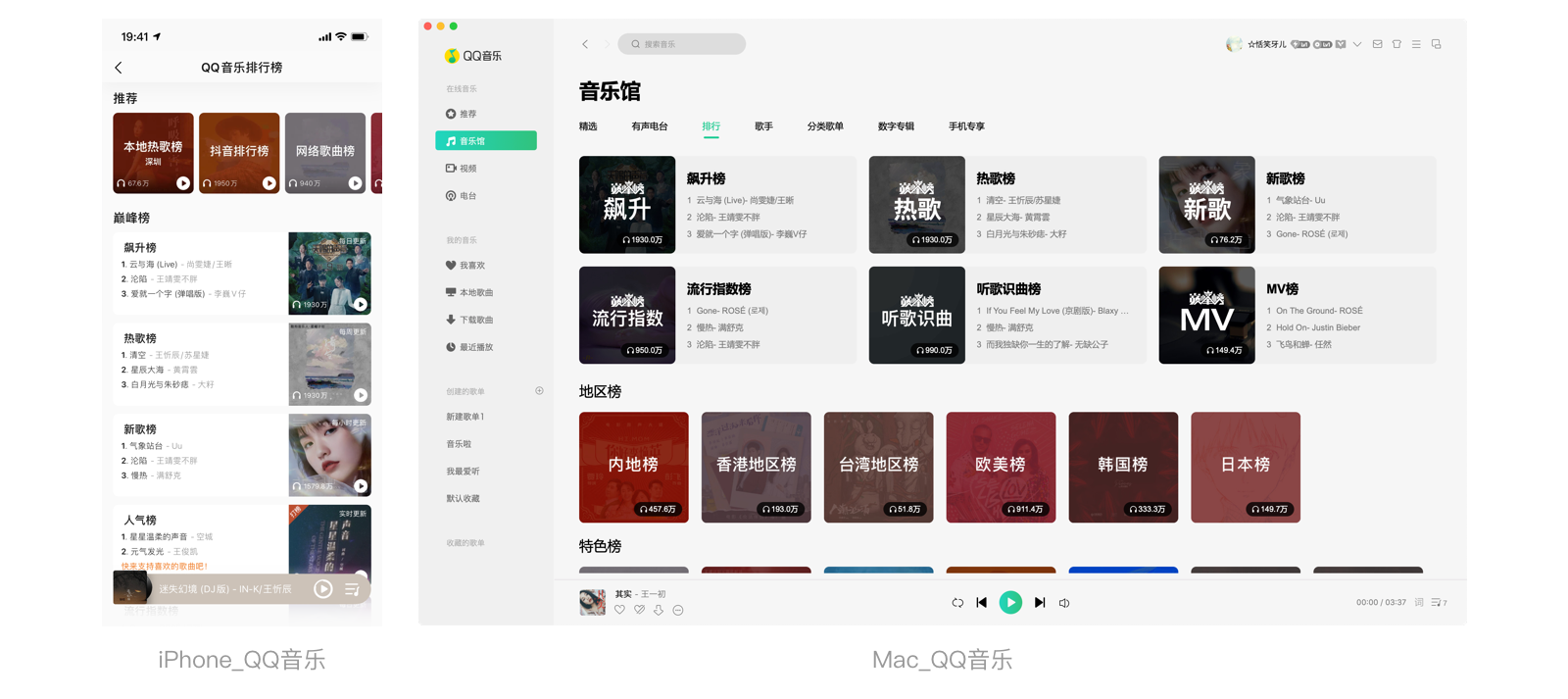
Task: Open the lyrics 词 icon
Action: (1419, 603)
